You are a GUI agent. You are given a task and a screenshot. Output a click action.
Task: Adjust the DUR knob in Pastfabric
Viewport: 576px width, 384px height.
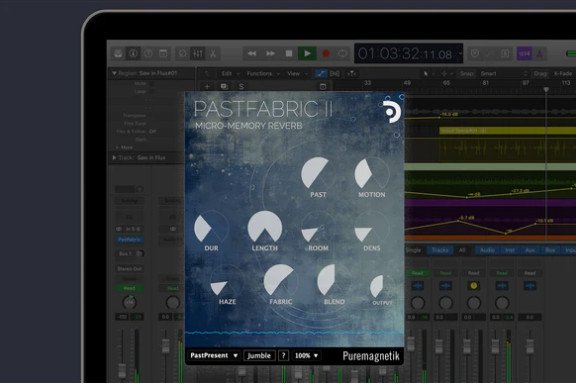click(211, 228)
